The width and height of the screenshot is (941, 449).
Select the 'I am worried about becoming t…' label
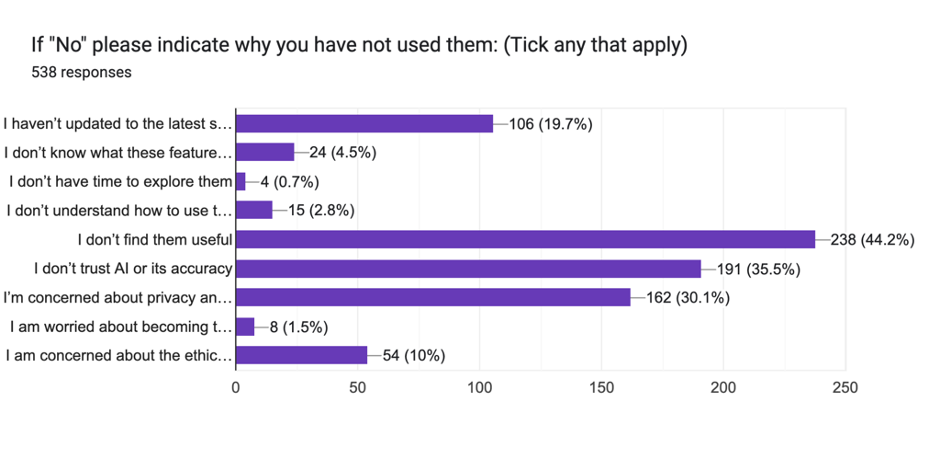pos(120,326)
